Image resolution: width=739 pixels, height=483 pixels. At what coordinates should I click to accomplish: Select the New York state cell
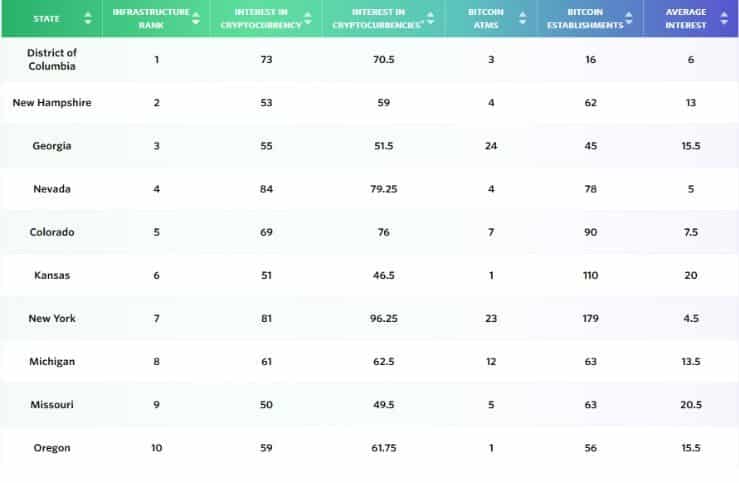52,318
